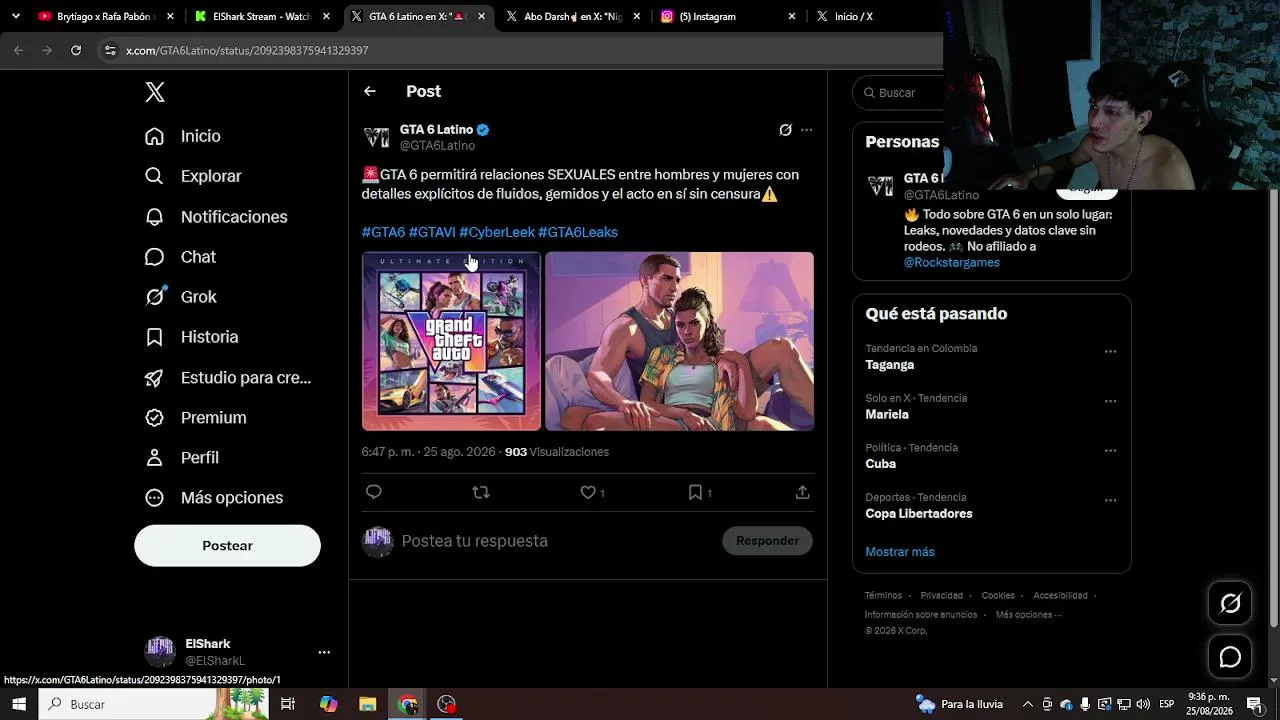Screen dimensions: 1280x720
Task: Open the #CyberLeek hashtag
Action: (497, 232)
